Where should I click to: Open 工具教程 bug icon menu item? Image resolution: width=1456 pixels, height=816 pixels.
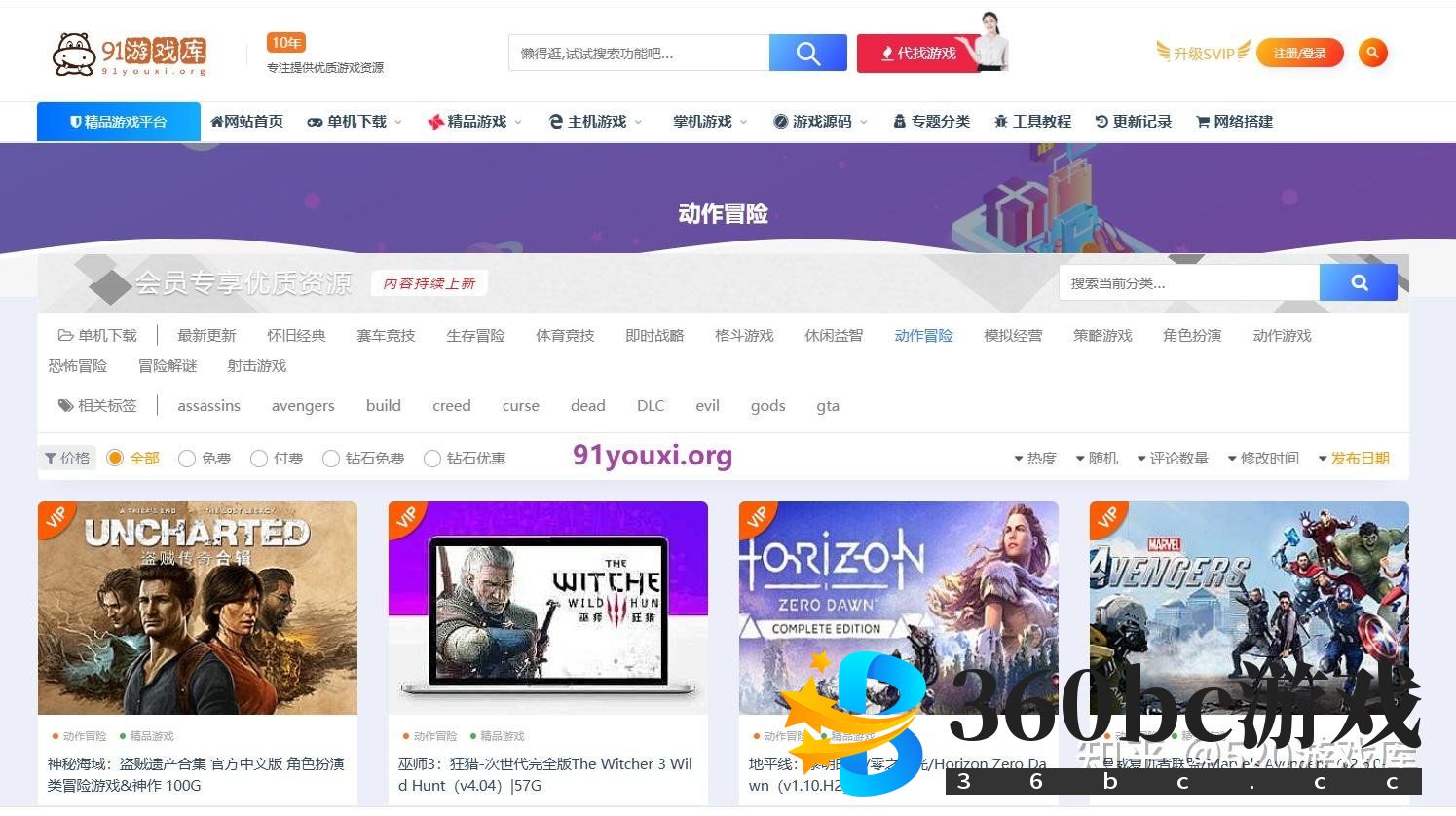pos(1032,122)
